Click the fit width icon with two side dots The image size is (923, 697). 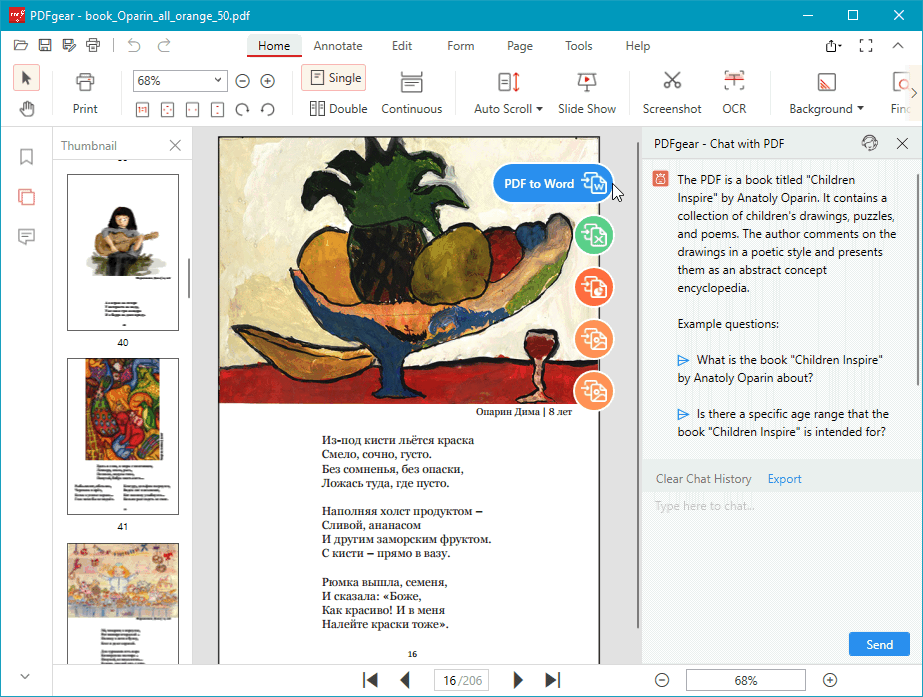(192, 109)
